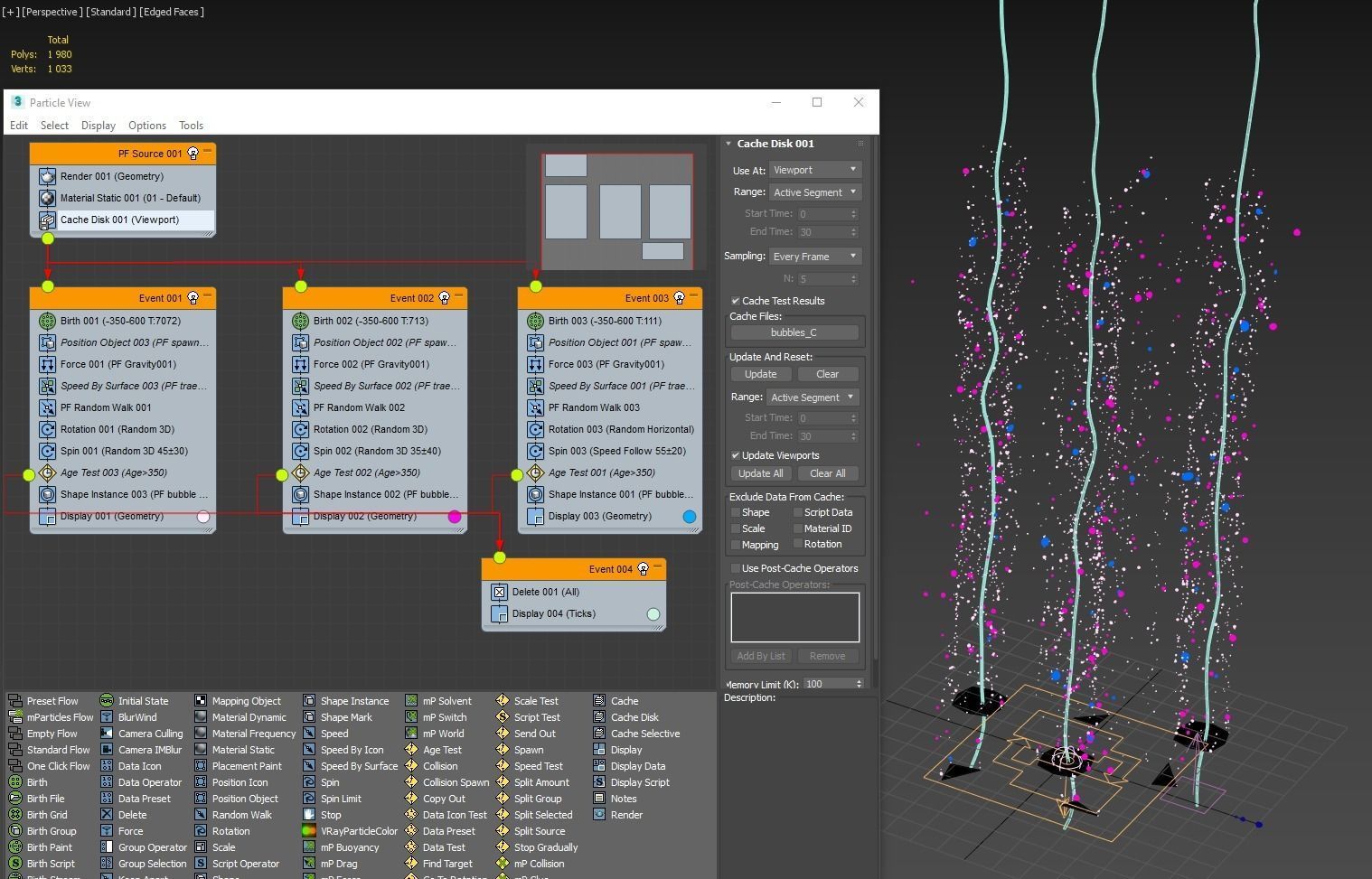Viewport: 1372px width, 879px height.
Task: Click the Rotation 001 operator icon
Action: point(47,429)
